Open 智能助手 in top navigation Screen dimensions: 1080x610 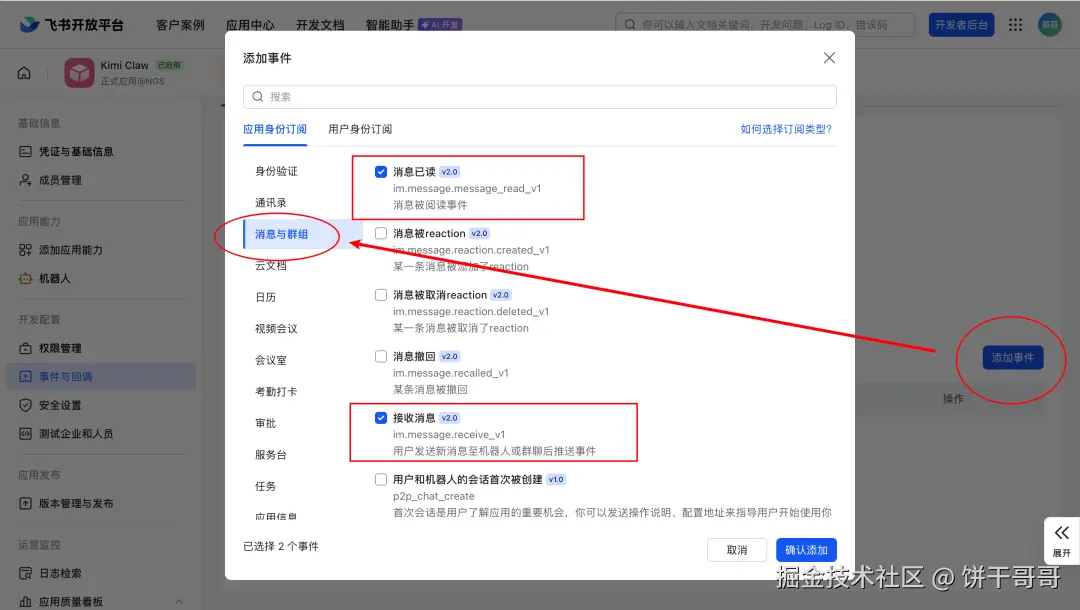pyautogui.click(x=390, y=25)
